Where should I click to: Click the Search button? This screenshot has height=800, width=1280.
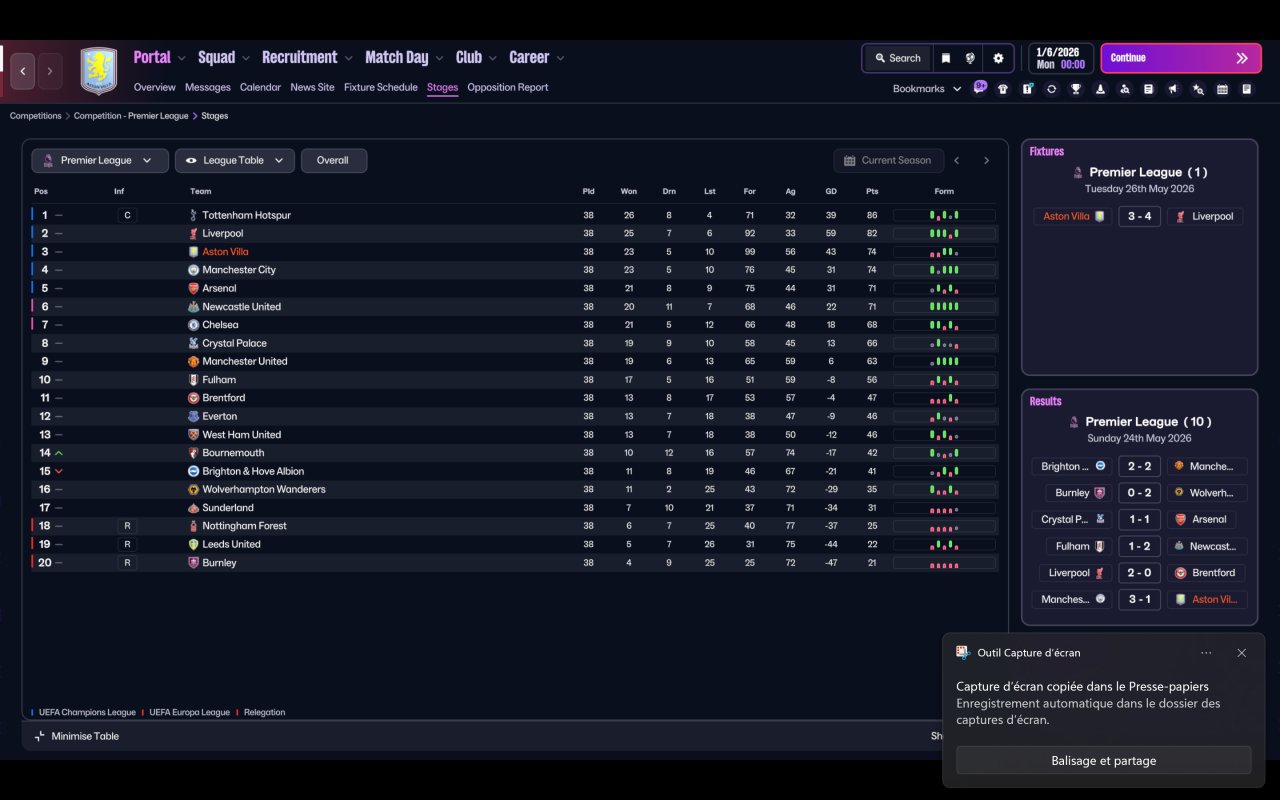coord(898,58)
